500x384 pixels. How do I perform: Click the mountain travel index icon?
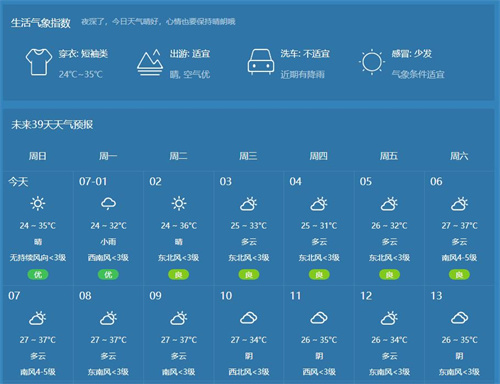click(150, 63)
